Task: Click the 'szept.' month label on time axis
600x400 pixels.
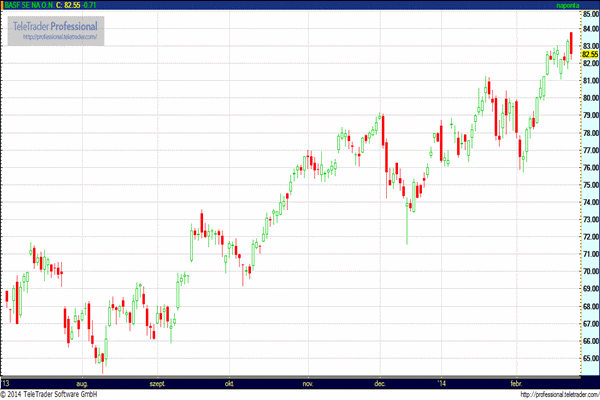Action: pos(157,384)
